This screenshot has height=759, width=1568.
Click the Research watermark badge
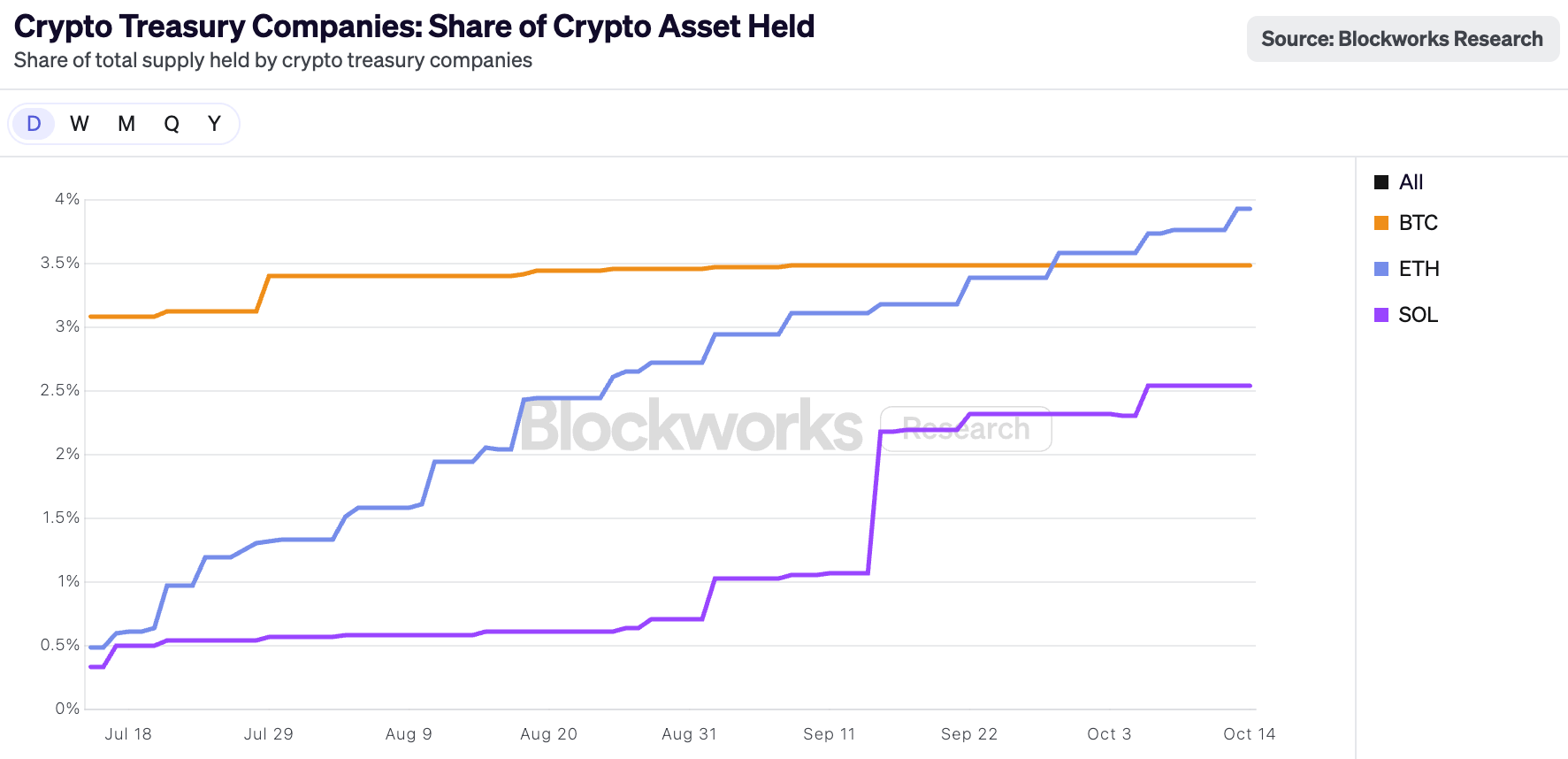[966, 429]
